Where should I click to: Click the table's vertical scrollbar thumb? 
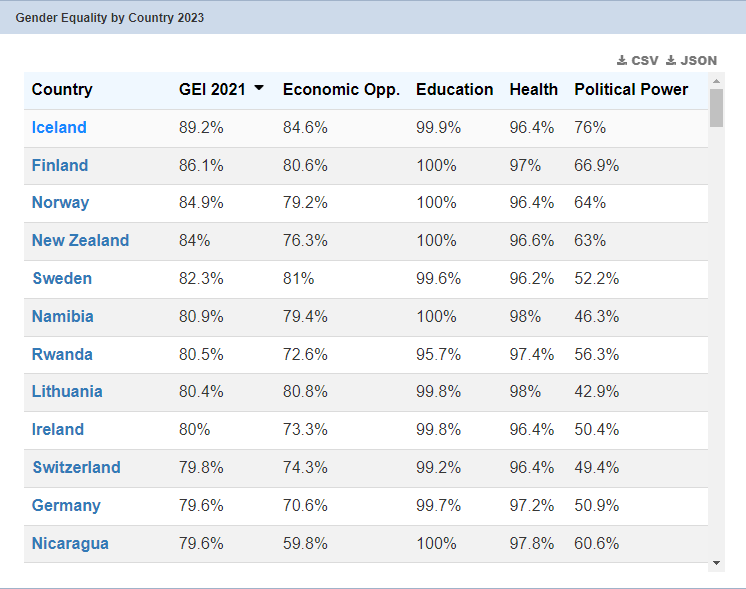pos(716,108)
